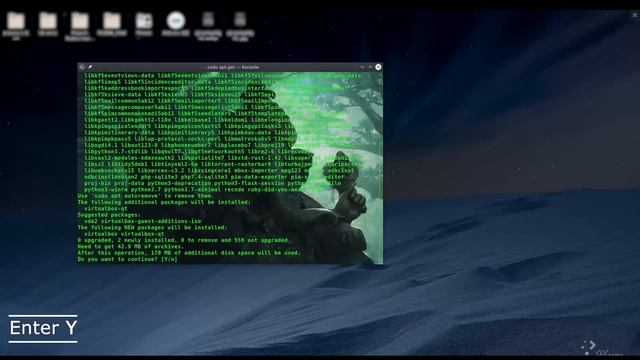The width and height of the screenshot is (640, 360).
Task: Click the 'virtualbox virtualbox-qt' package line
Action: 124,234
